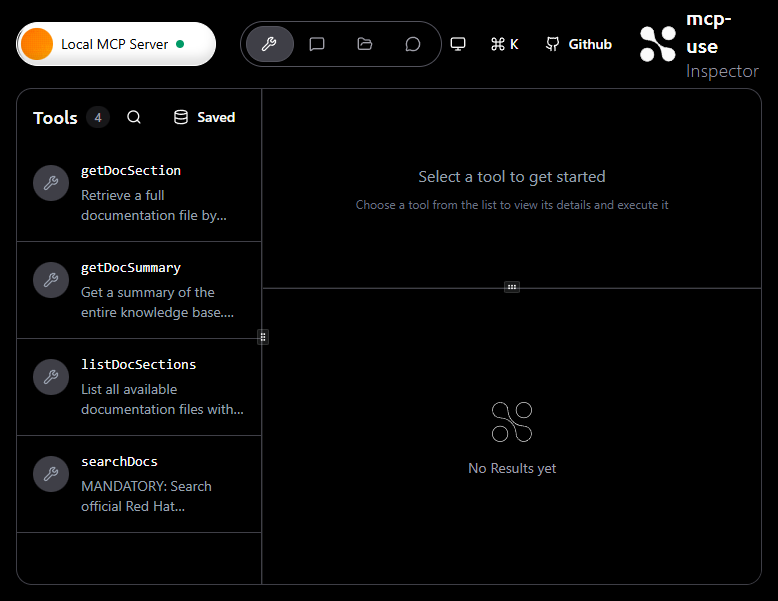The width and height of the screenshot is (778, 601).
Task: Click the wrench icon beside getDocSummary
Action: [51, 280]
